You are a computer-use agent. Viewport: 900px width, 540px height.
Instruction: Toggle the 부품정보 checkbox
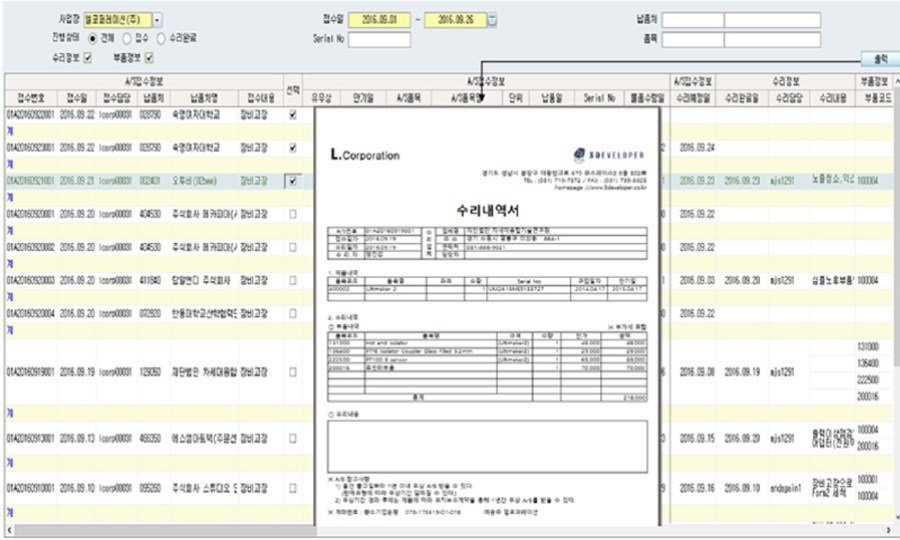click(149, 57)
